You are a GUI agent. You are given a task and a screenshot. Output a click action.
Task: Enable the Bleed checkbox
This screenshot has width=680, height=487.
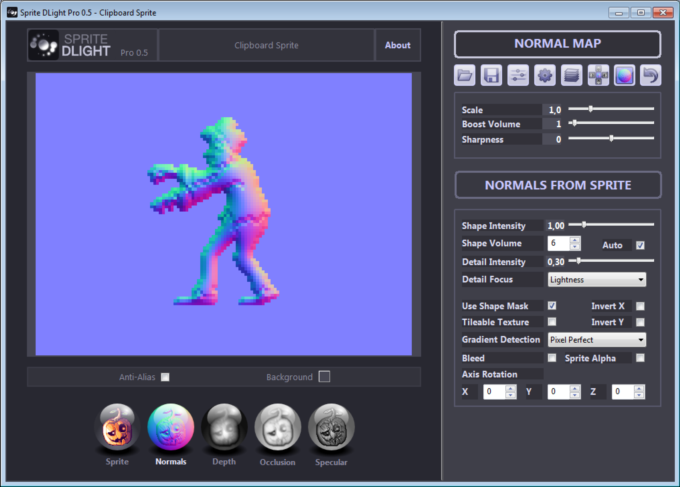coord(552,358)
